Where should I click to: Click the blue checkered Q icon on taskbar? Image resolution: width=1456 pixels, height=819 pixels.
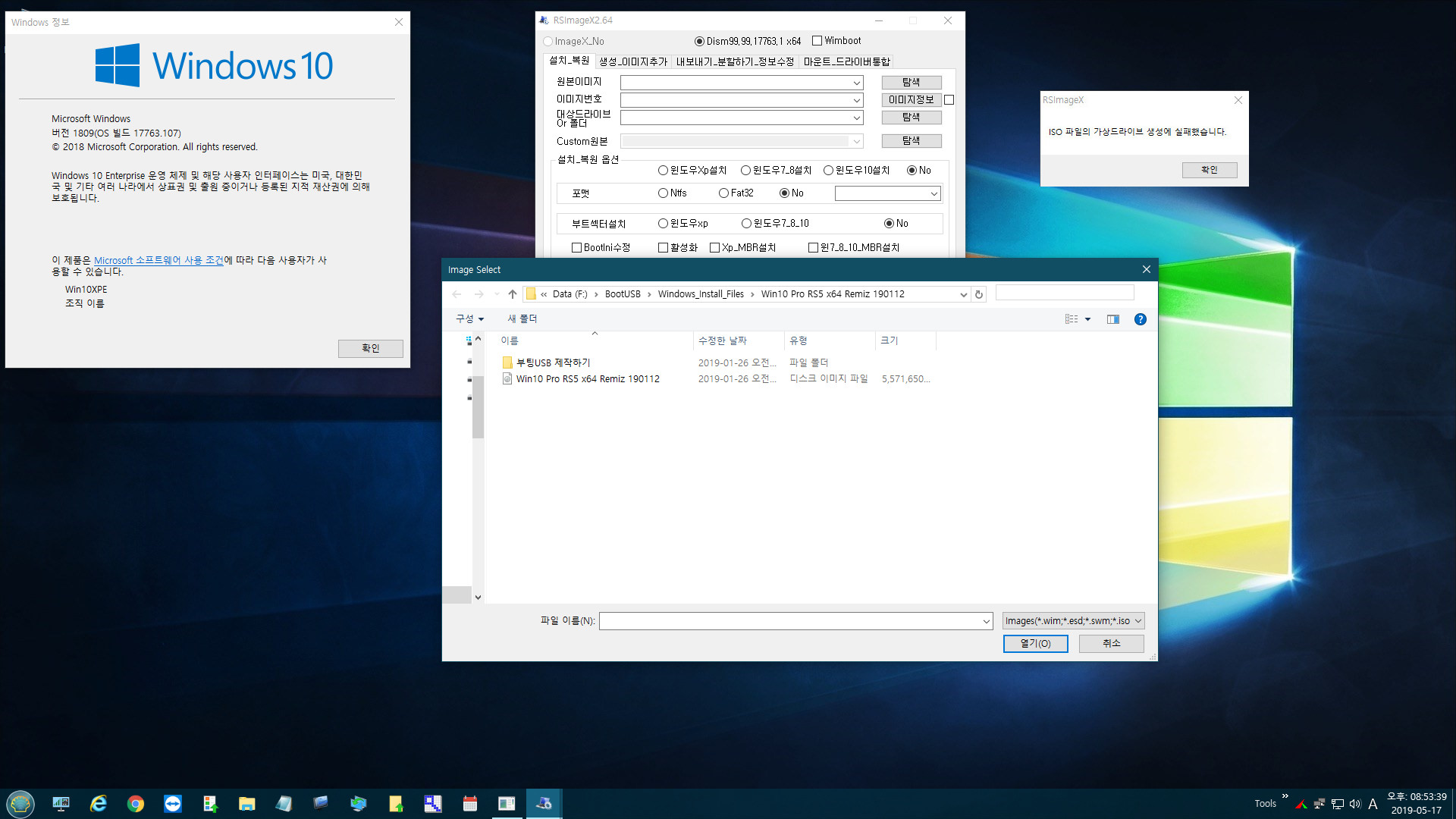click(x=433, y=804)
